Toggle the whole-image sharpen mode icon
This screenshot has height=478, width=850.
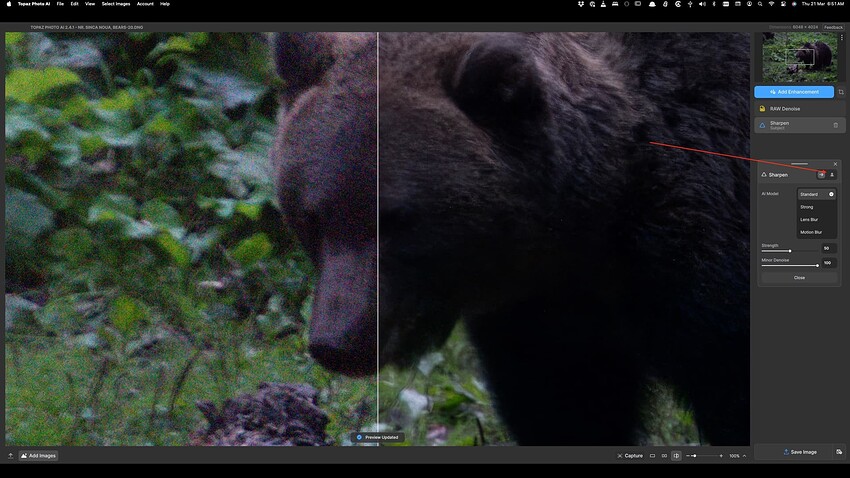click(821, 175)
